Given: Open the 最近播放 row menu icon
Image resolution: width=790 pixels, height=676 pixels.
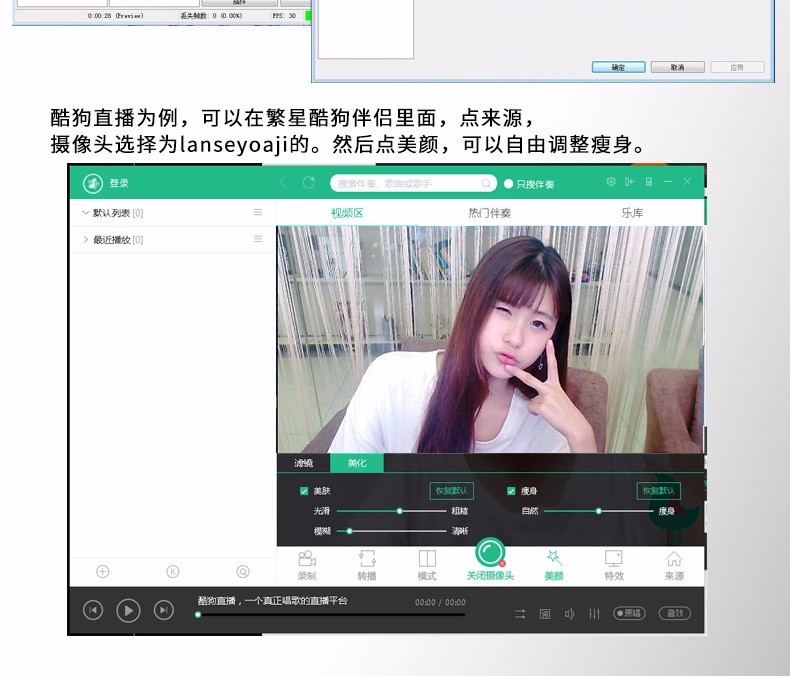Looking at the screenshot, I should (258, 239).
